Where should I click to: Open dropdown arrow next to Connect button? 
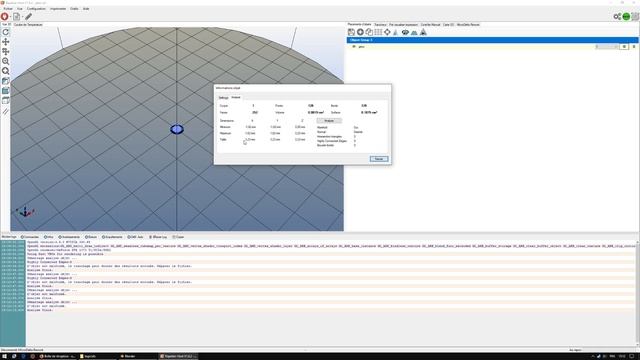point(10,17)
